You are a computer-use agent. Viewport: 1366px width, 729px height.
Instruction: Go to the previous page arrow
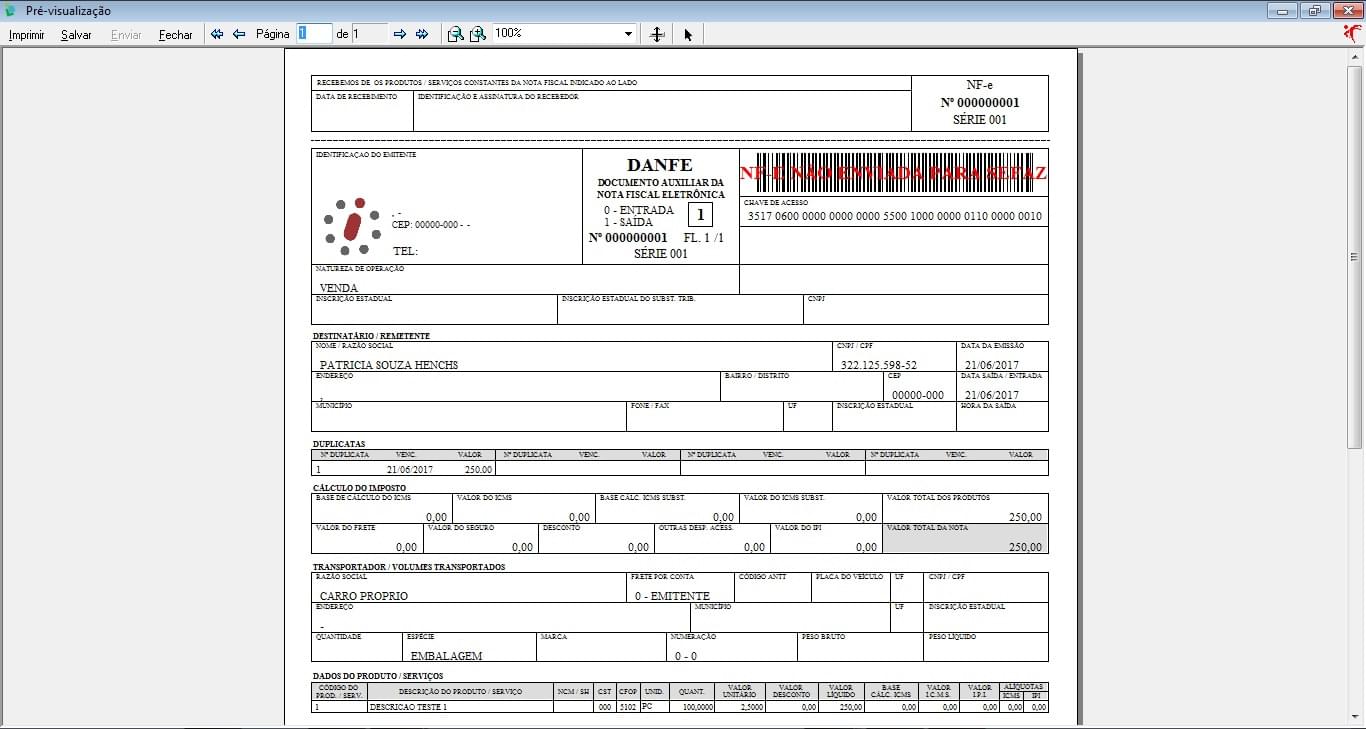coord(239,34)
